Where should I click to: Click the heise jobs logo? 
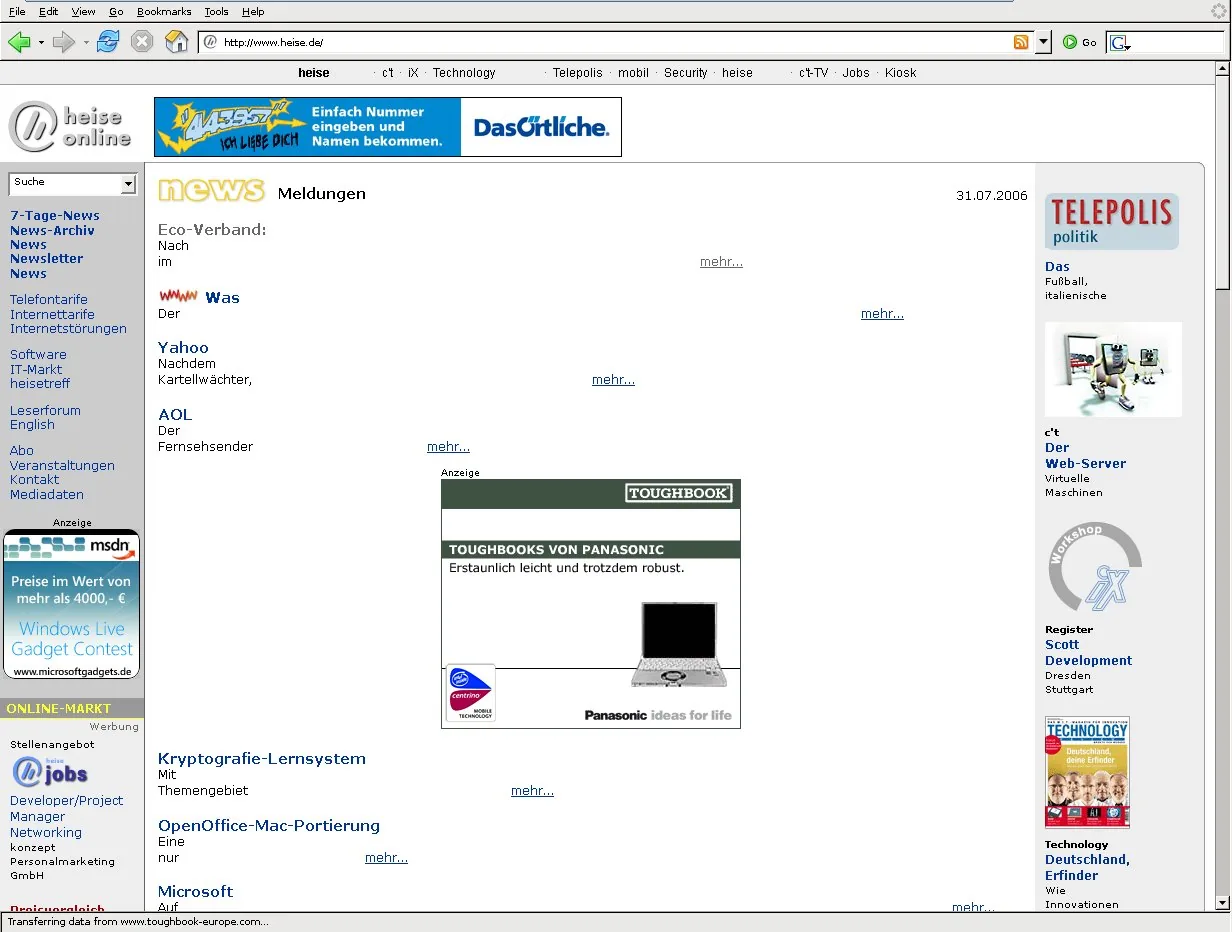[50, 772]
